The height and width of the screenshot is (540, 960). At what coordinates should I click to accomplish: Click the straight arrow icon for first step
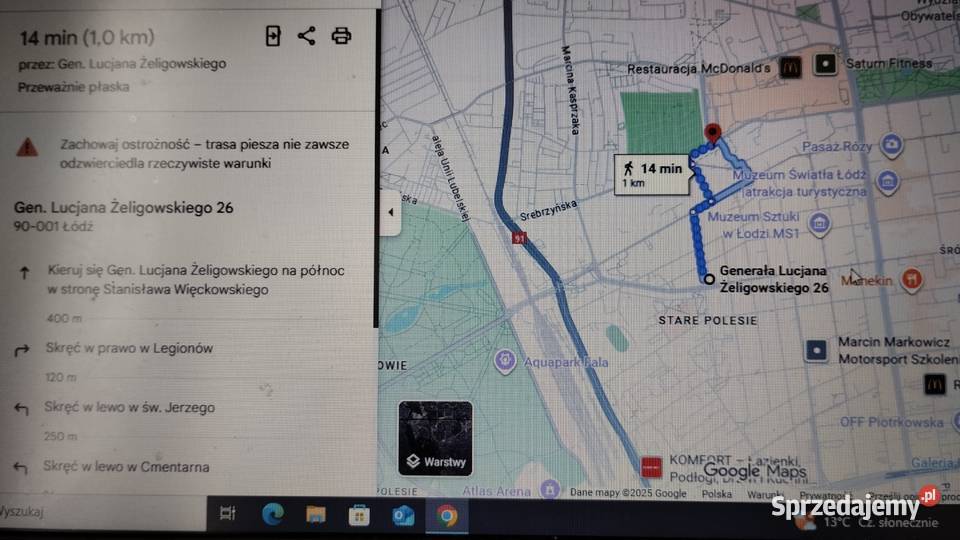pyautogui.click(x=24, y=272)
